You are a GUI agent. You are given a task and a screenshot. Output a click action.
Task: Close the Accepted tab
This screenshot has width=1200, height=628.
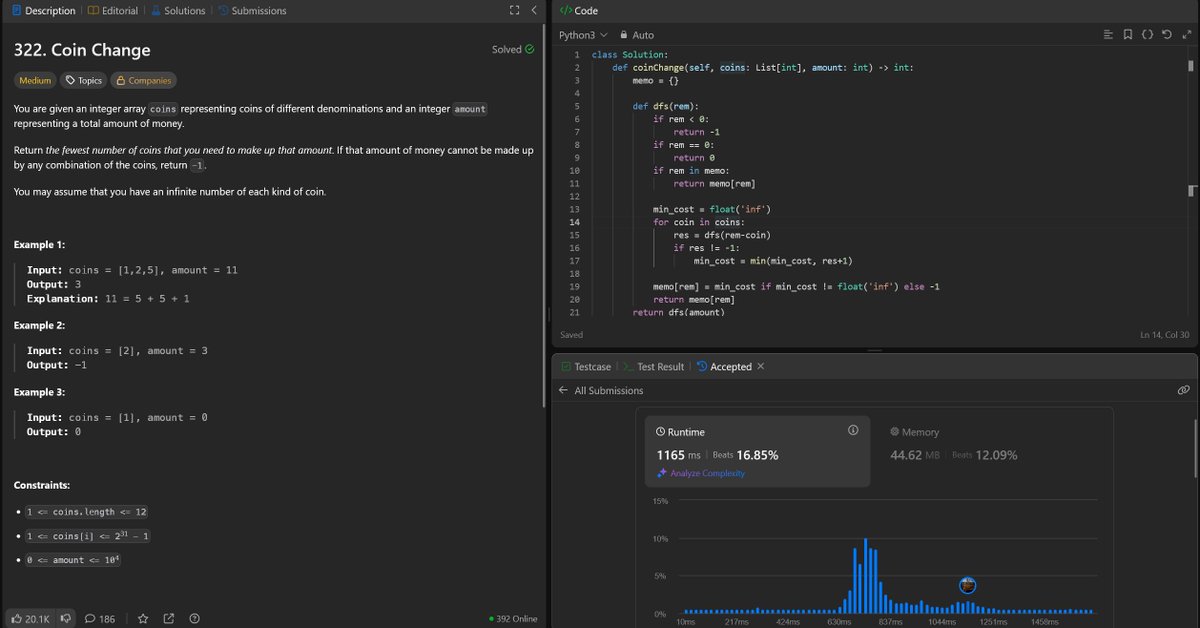(x=761, y=367)
